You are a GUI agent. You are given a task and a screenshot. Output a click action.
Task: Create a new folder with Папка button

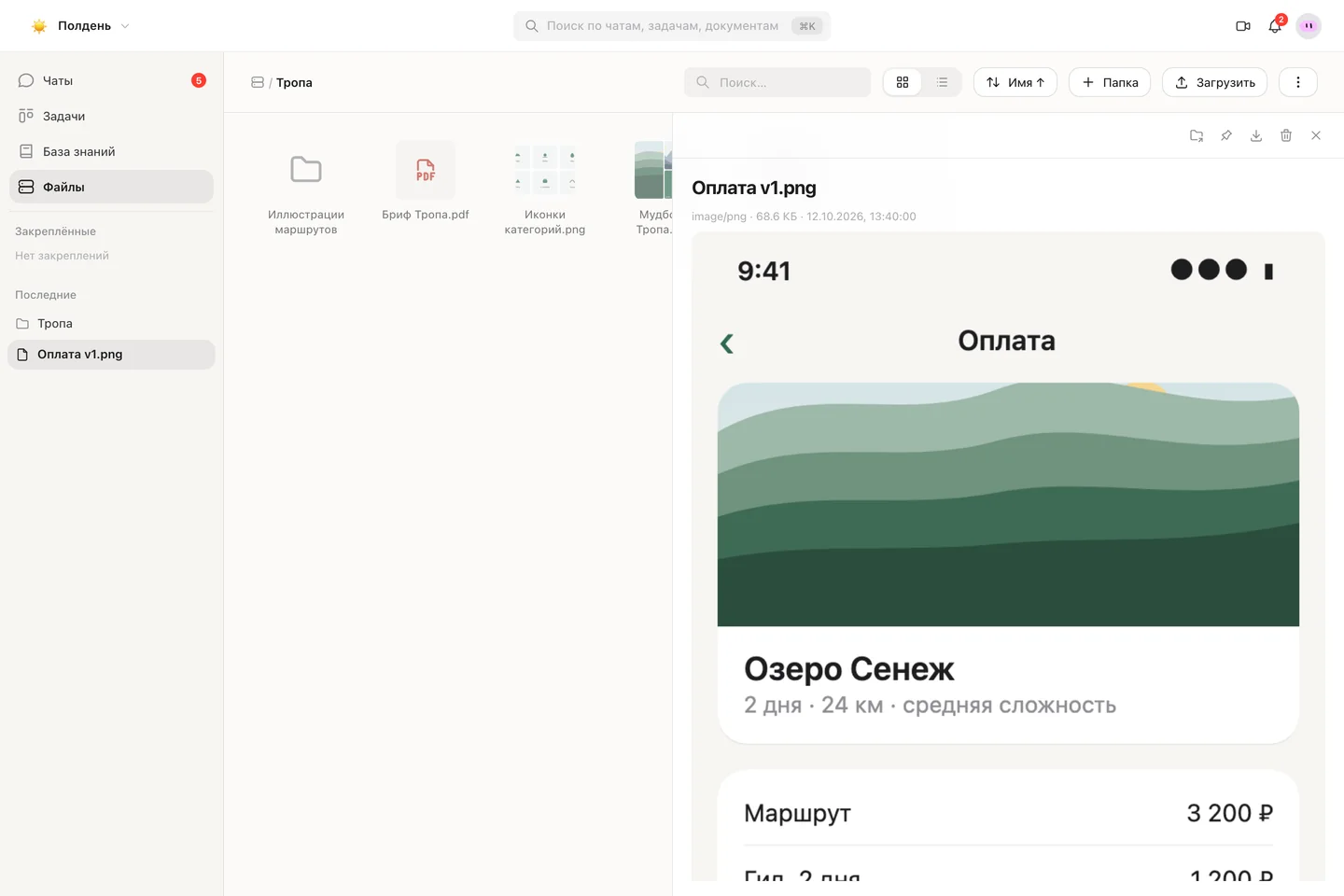[1110, 82]
